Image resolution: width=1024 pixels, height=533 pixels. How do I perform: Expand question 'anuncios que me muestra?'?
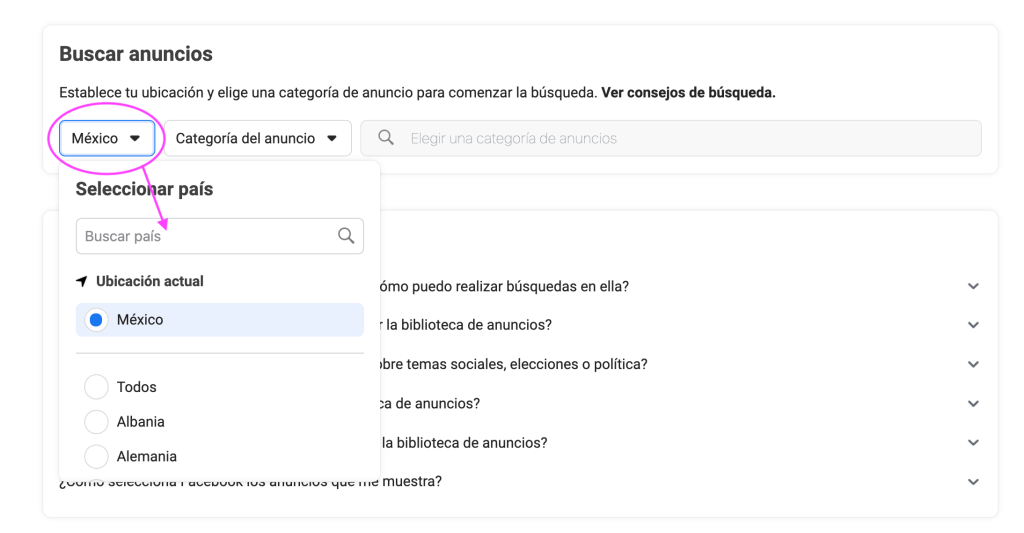point(973,482)
